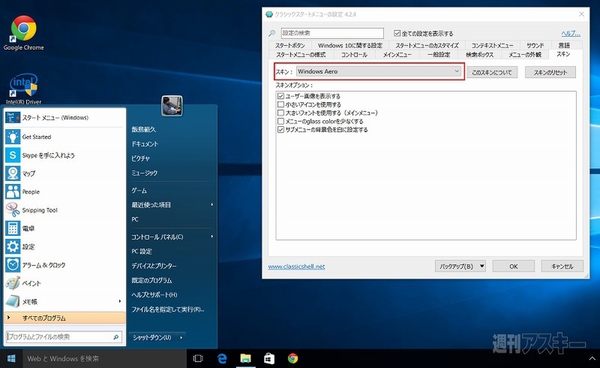Viewport: 600px width, 368px height.
Task: Switch to サウンド tab
Action: [535, 45]
